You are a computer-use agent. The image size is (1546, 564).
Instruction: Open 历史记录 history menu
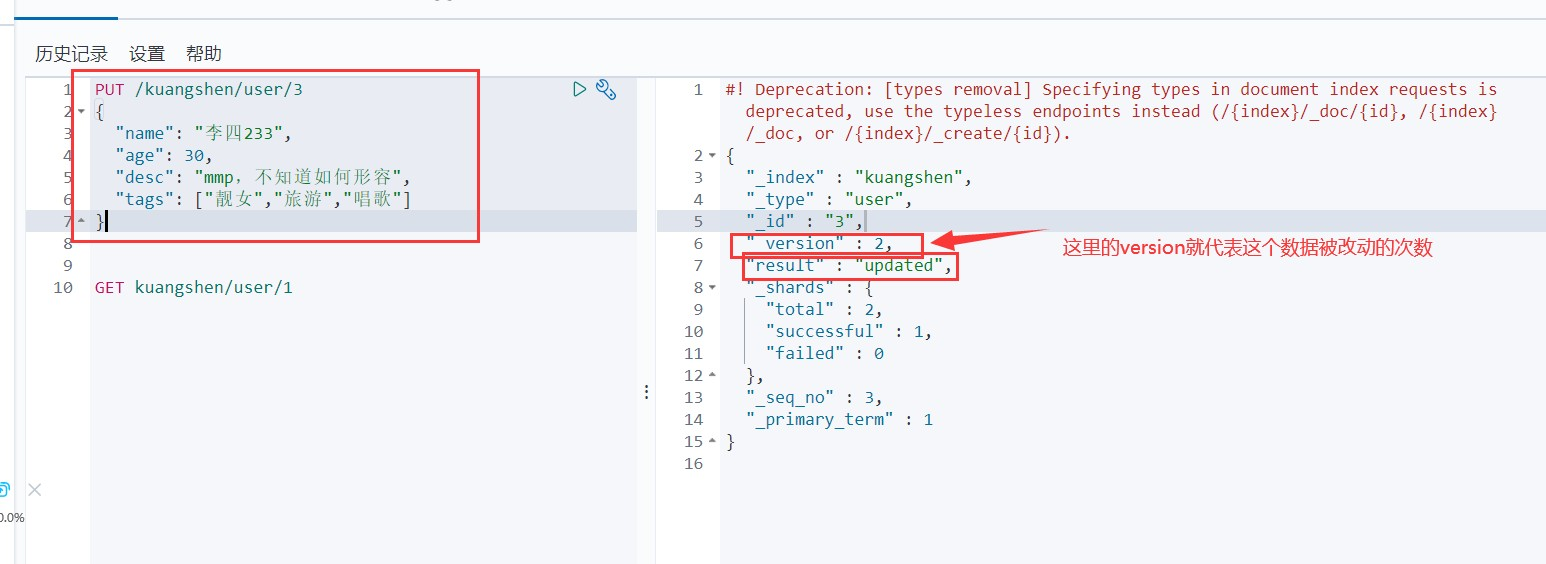pos(71,54)
